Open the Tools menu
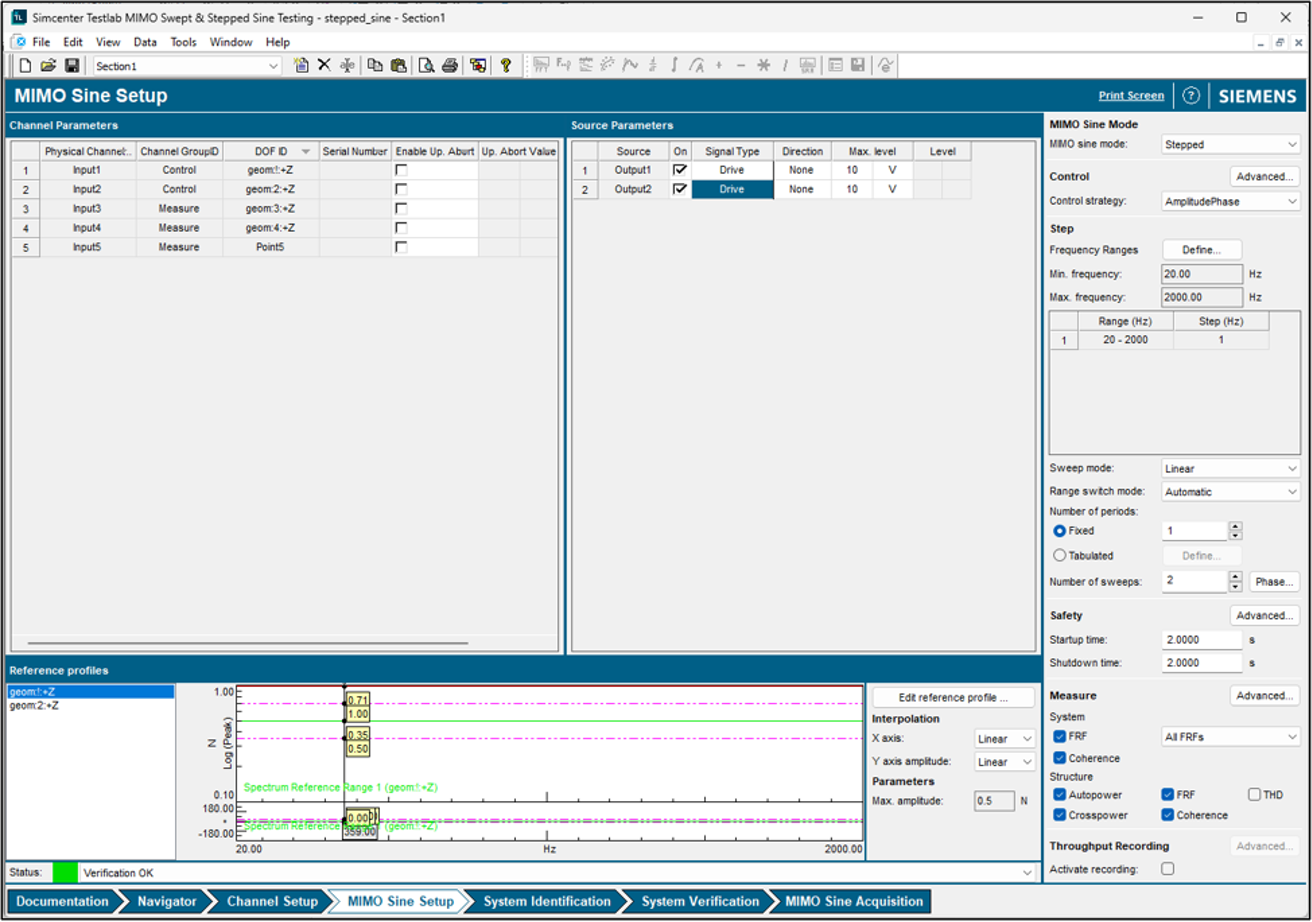 click(183, 42)
